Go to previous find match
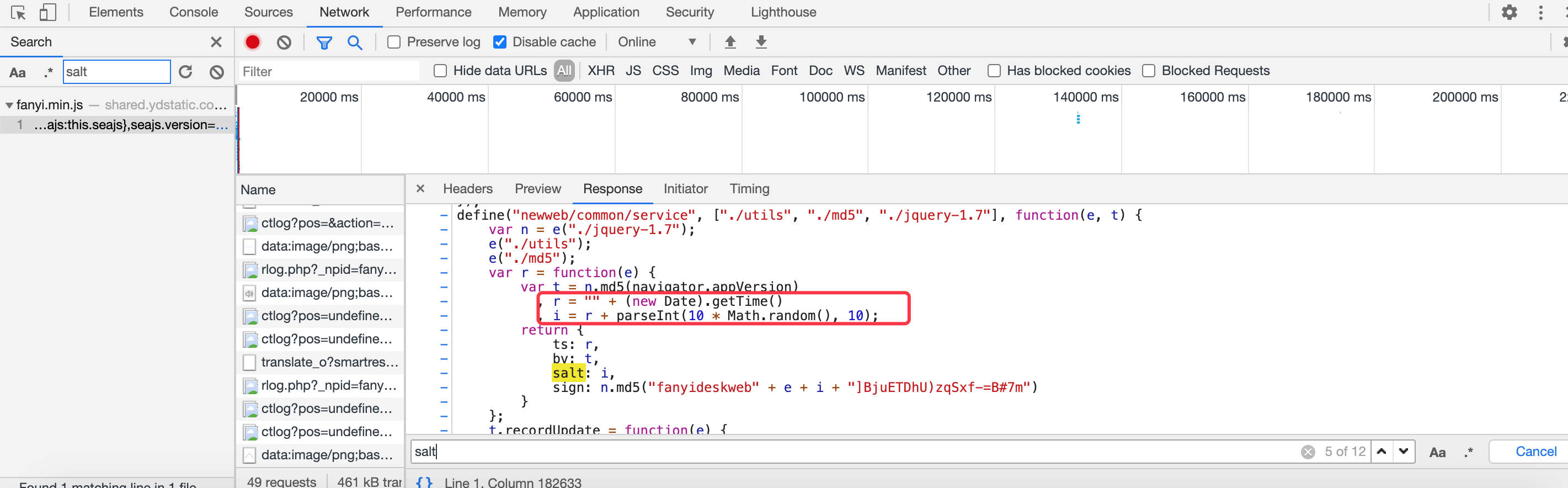The image size is (1568, 488). click(x=1382, y=452)
